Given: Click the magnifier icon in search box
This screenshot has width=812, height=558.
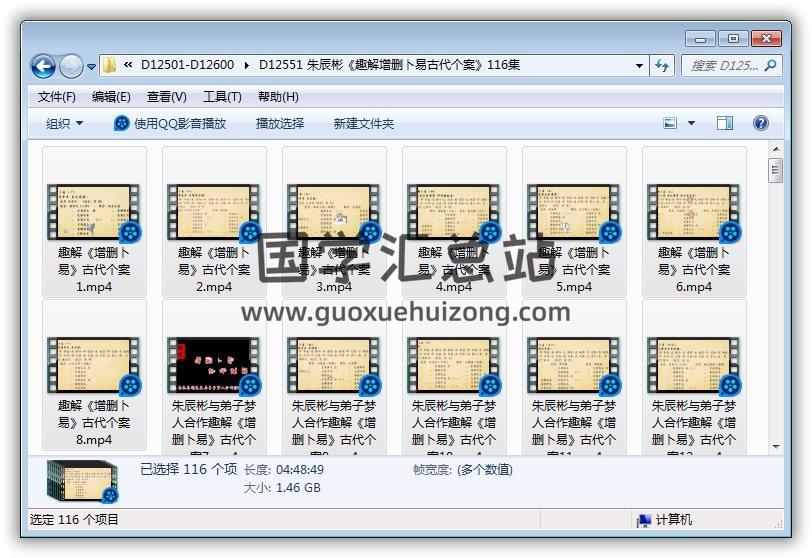Looking at the screenshot, I should point(771,66).
